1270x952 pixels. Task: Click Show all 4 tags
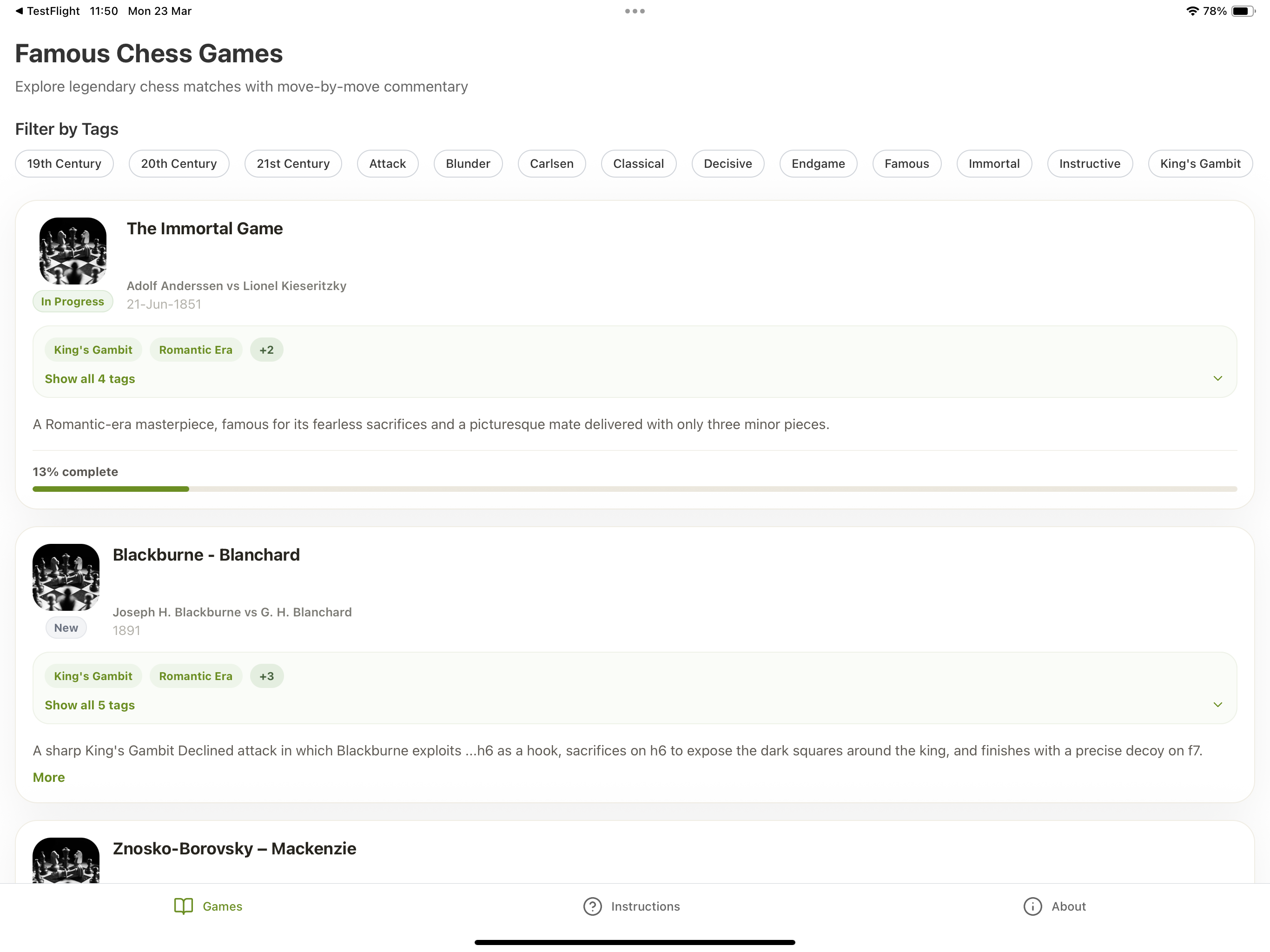point(90,379)
